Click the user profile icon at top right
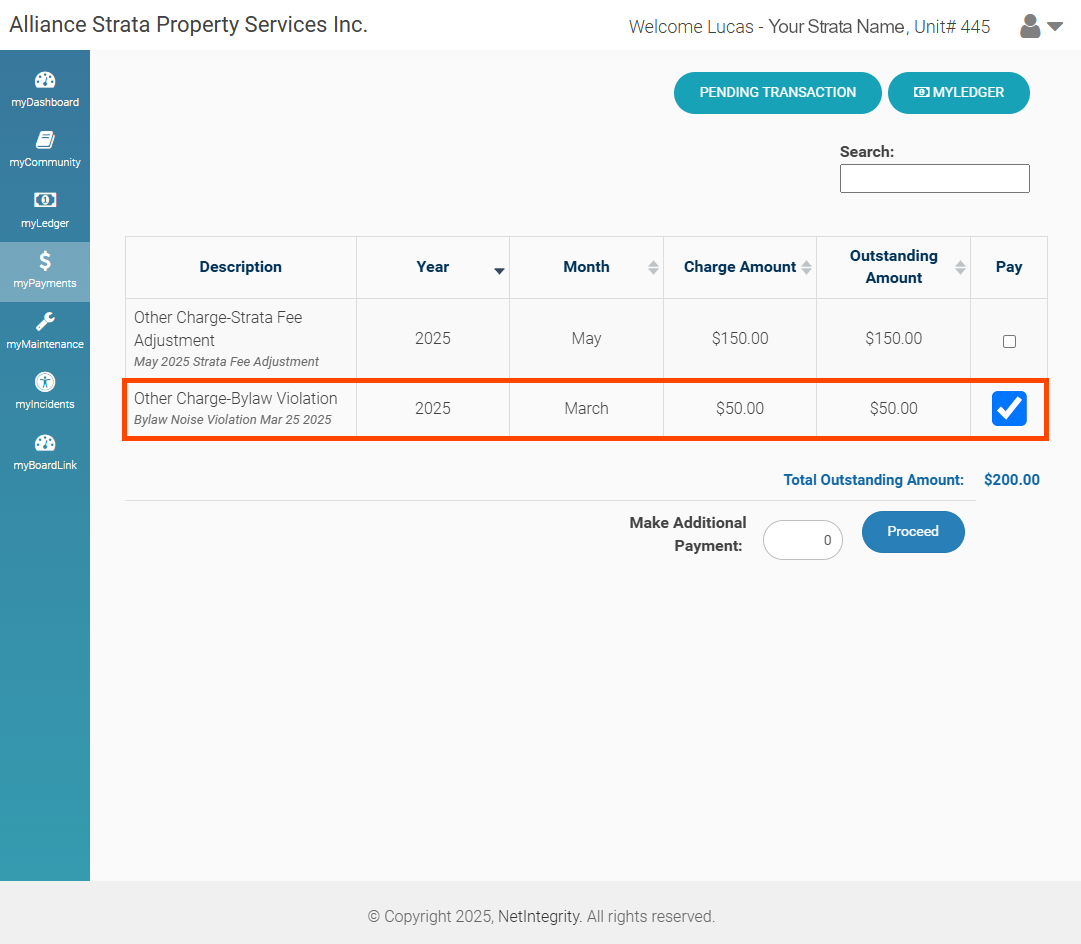Image resolution: width=1081 pixels, height=944 pixels. [x=1029, y=26]
